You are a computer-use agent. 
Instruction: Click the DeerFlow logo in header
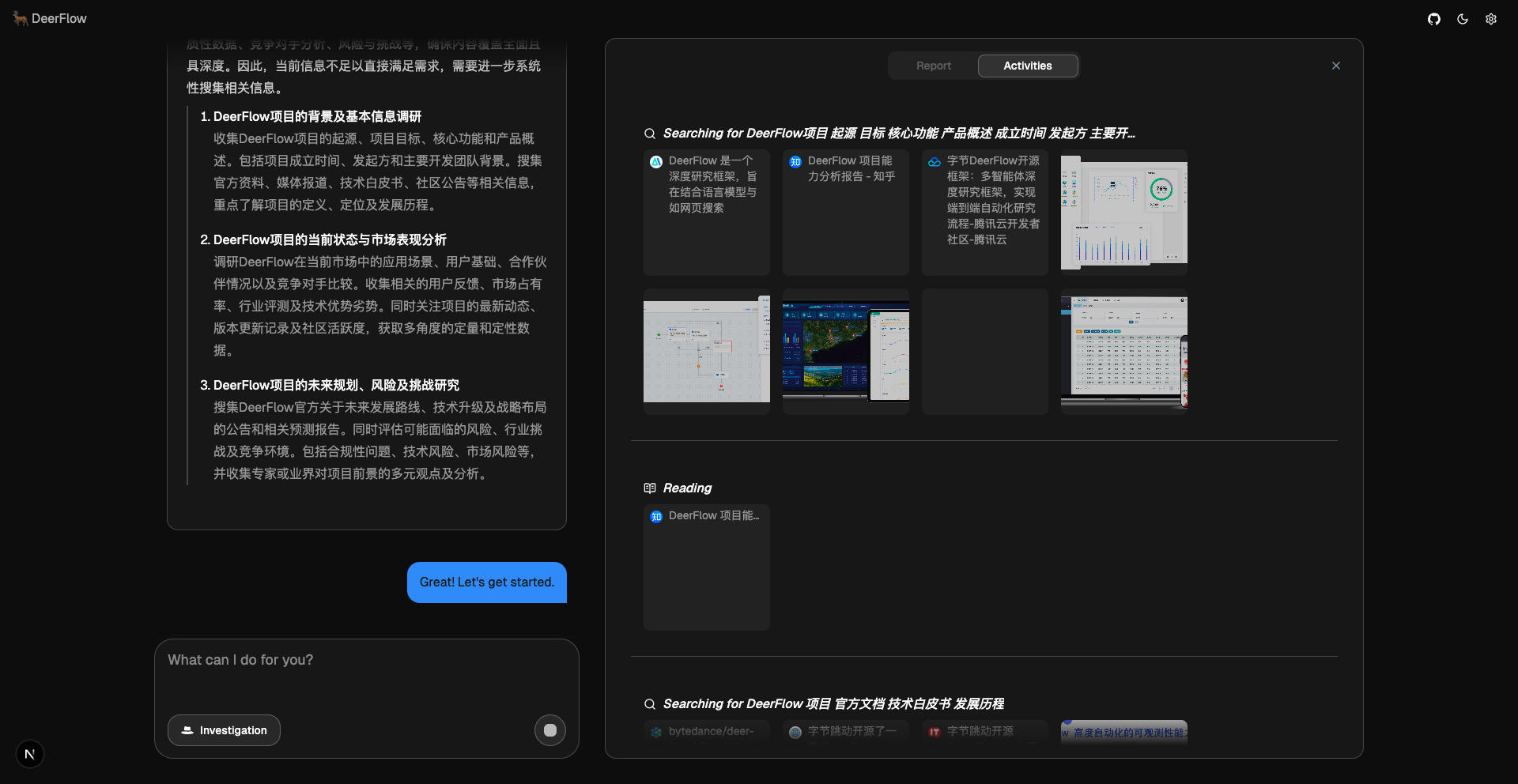point(50,19)
